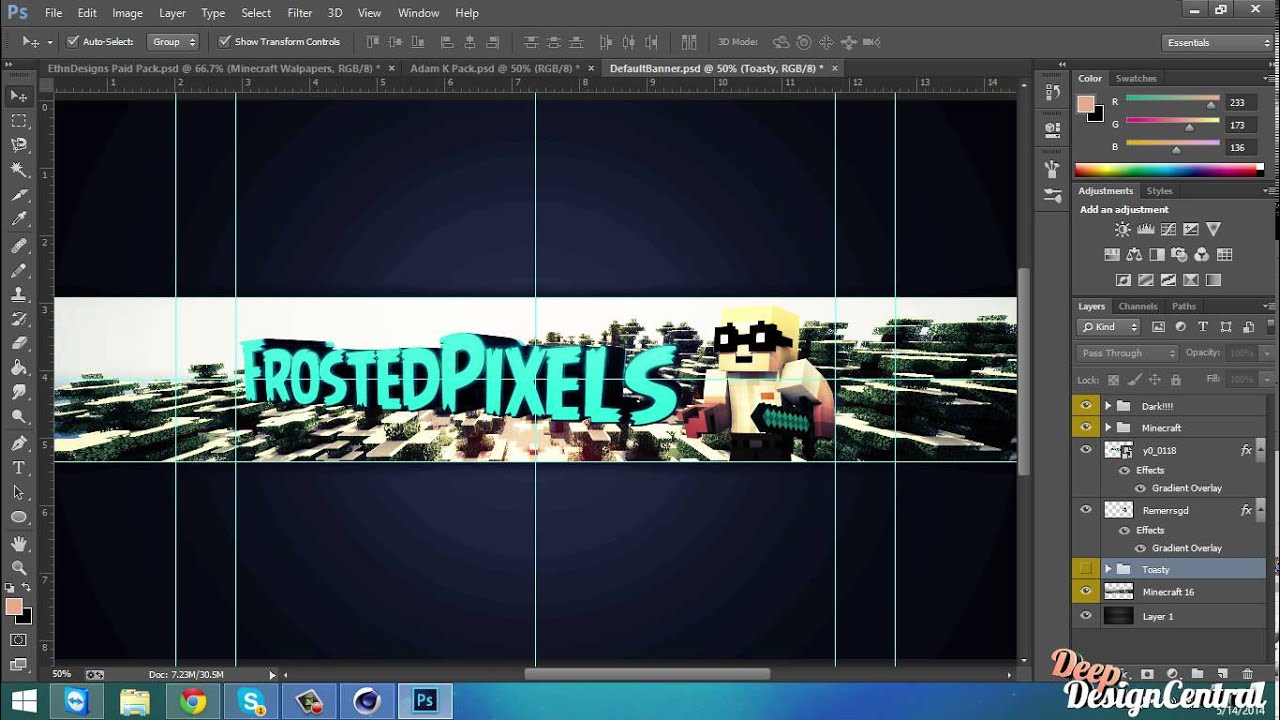Screen dimensions: 1280x720
Task: Hide the Dark!!!! group layer
Action: [x=1085, y=406]
